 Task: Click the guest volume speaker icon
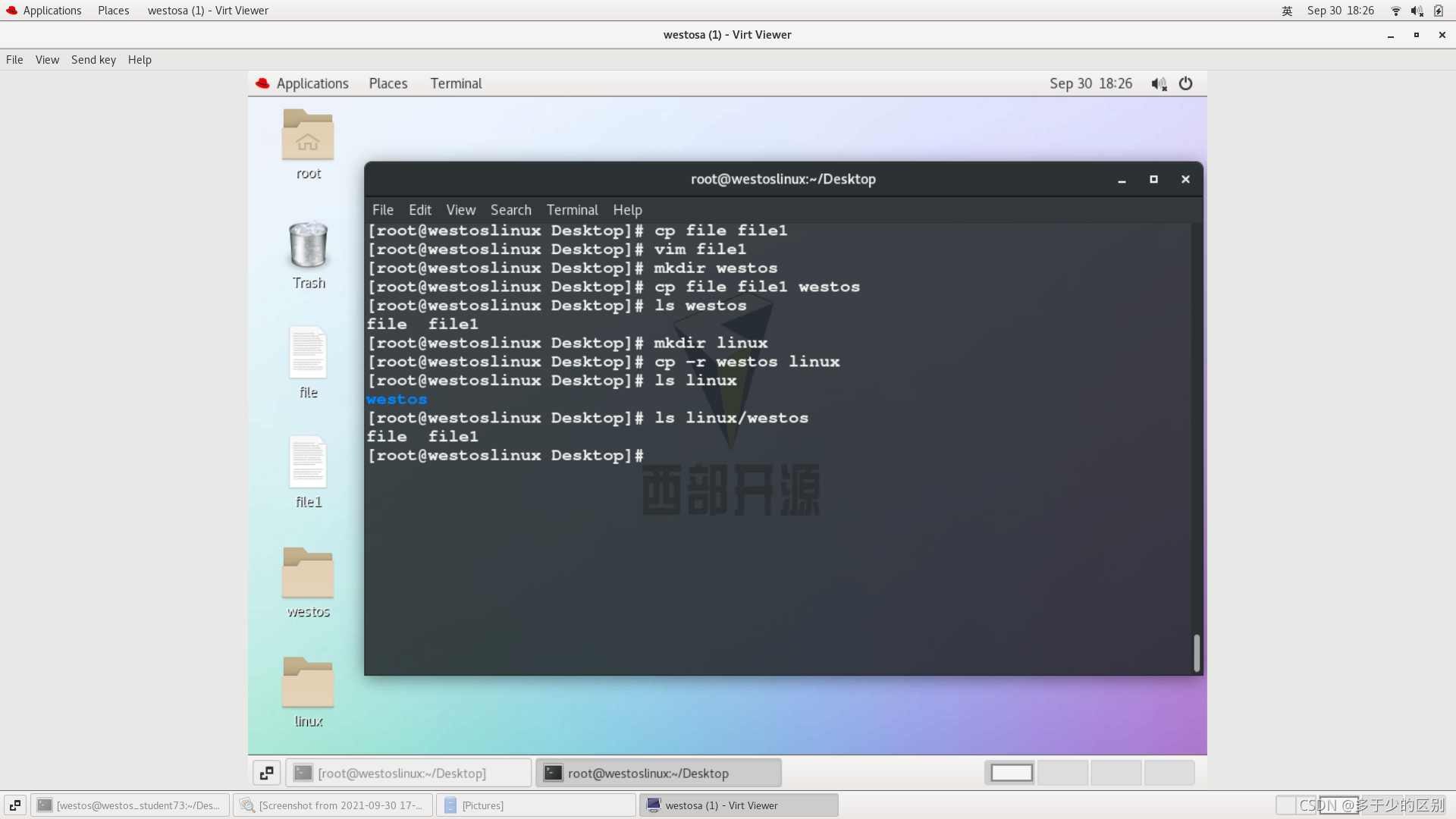click(1158, 84)
